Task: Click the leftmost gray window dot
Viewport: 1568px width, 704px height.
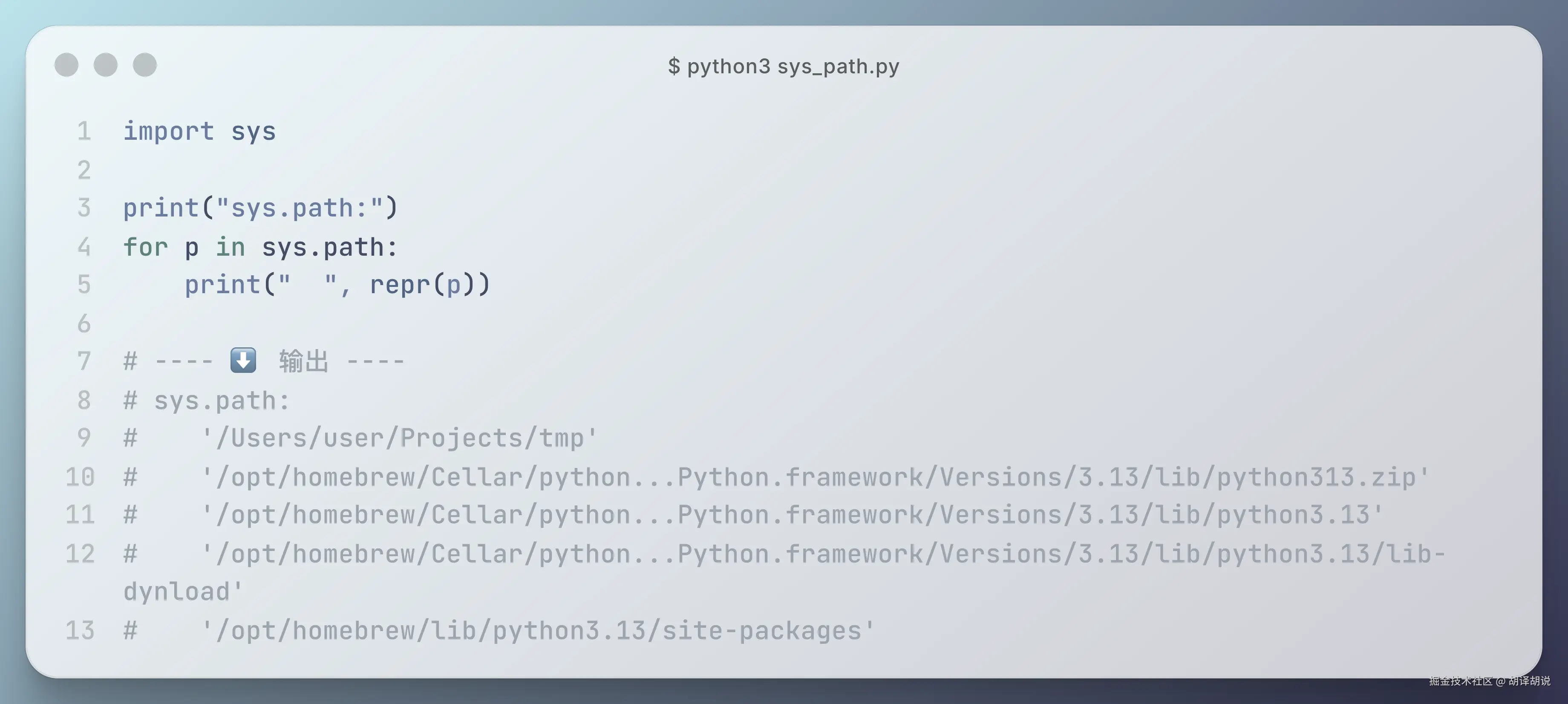Action: (x=66, y=65)
